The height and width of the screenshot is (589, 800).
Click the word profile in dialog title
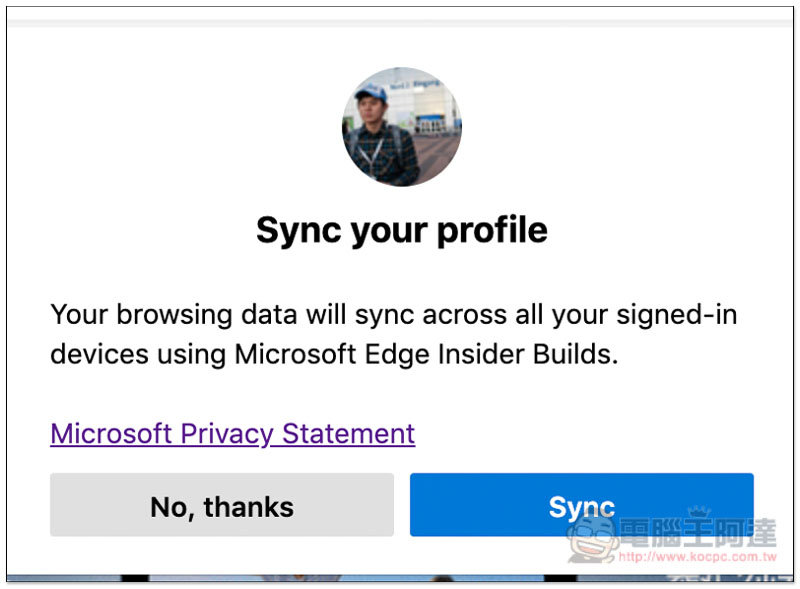pos(492,231)
